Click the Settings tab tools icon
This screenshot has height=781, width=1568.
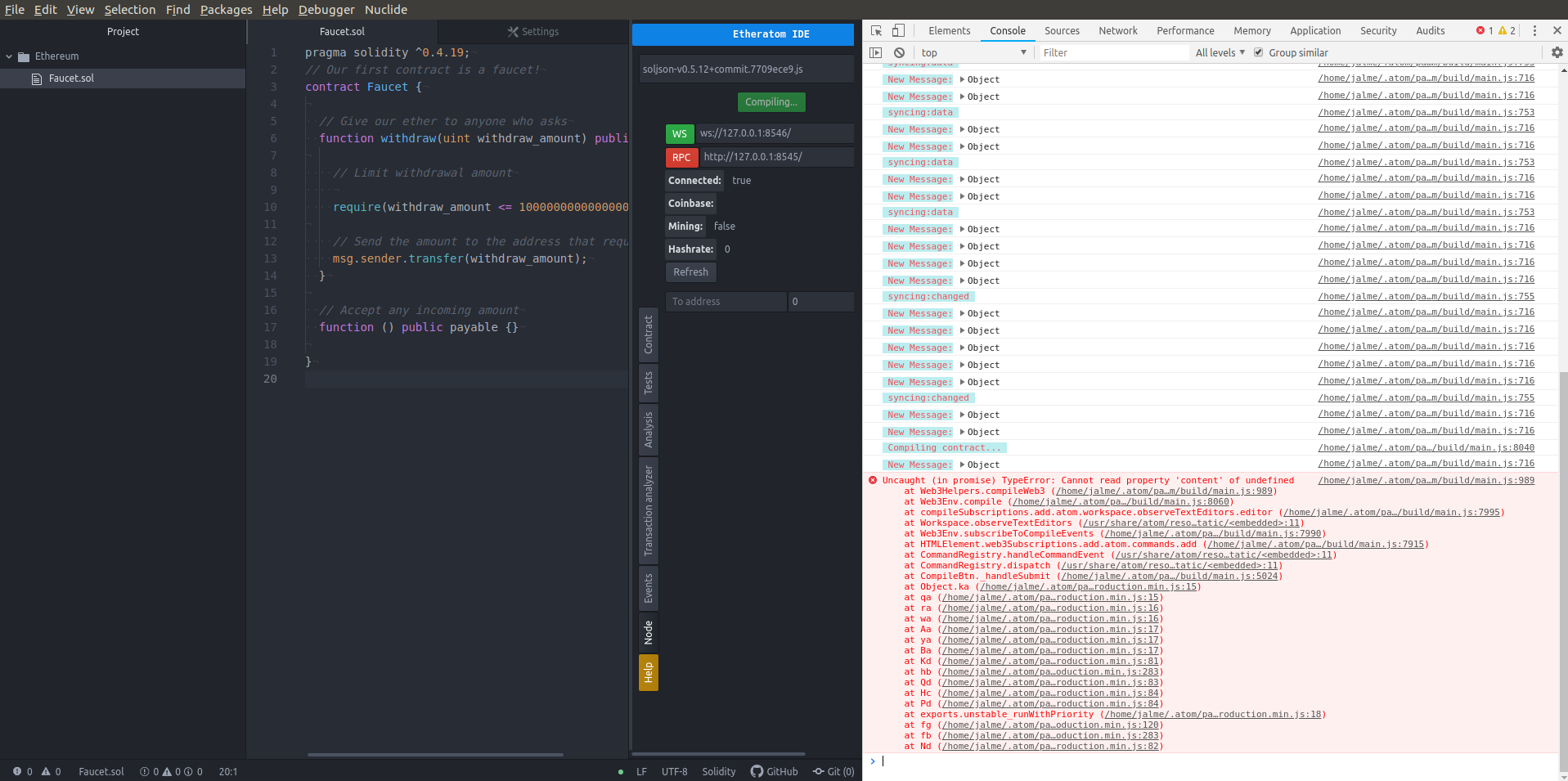513,32
